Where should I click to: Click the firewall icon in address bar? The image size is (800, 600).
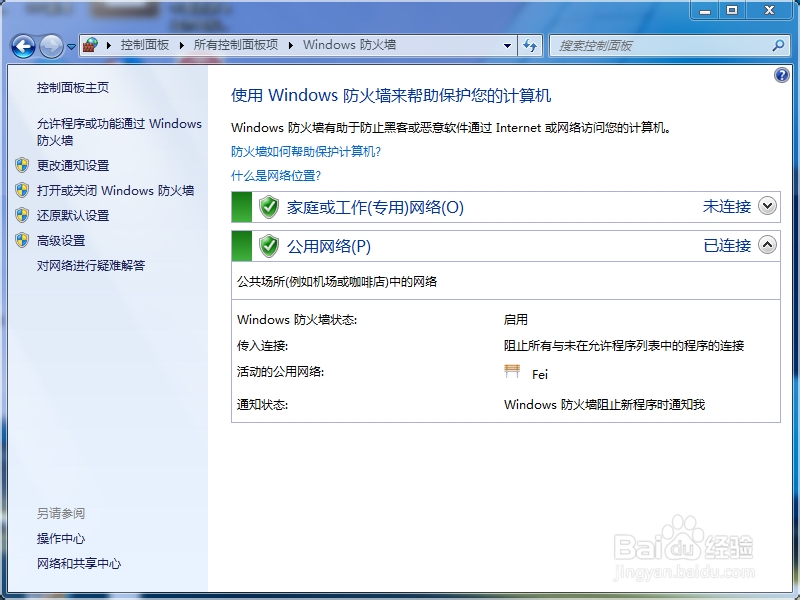click(90, 45)
